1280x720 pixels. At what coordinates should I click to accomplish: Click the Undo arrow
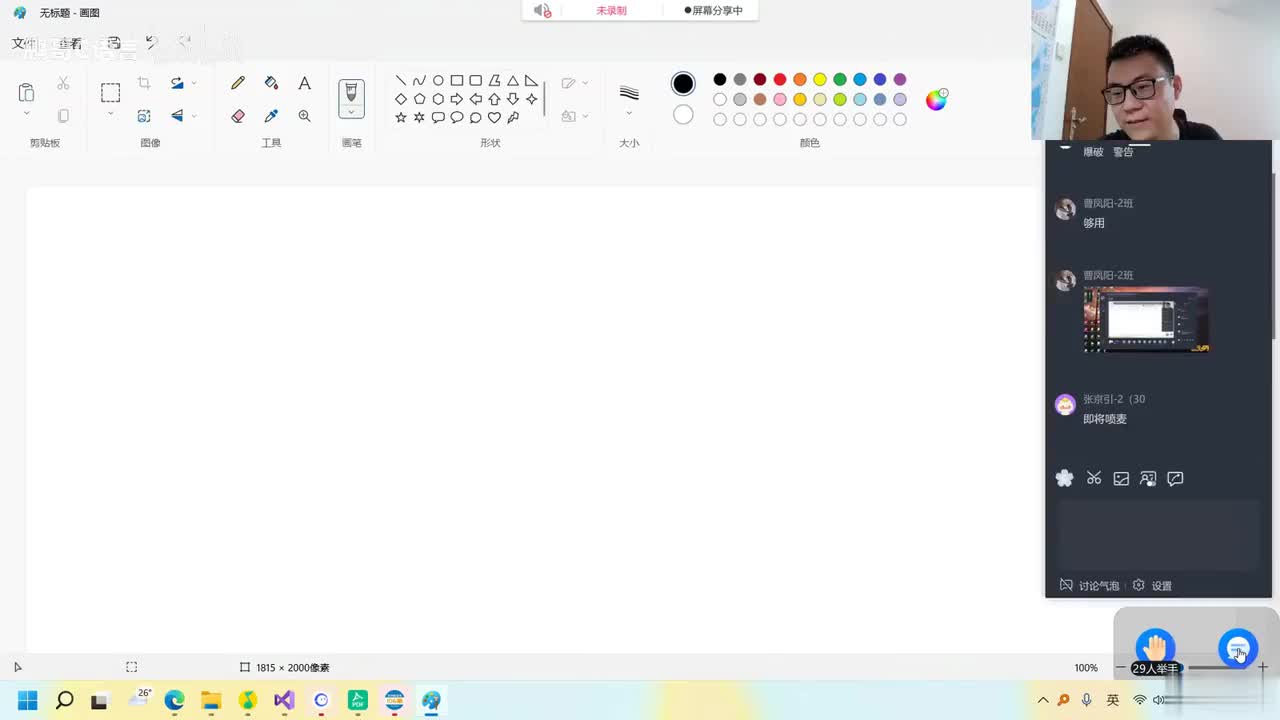[151, 43]
